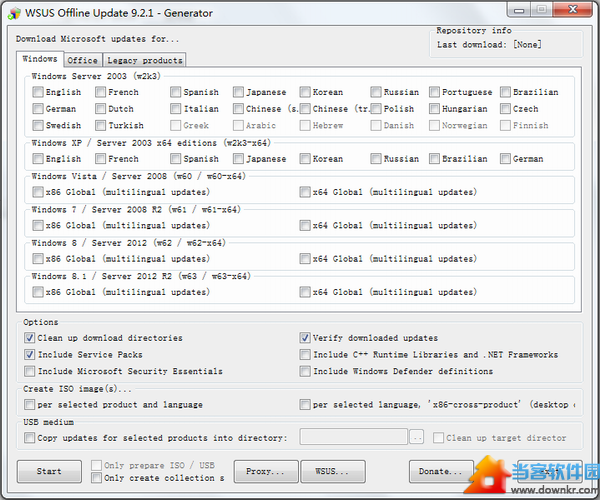Enable Include Windows Defender definitions

305,371
